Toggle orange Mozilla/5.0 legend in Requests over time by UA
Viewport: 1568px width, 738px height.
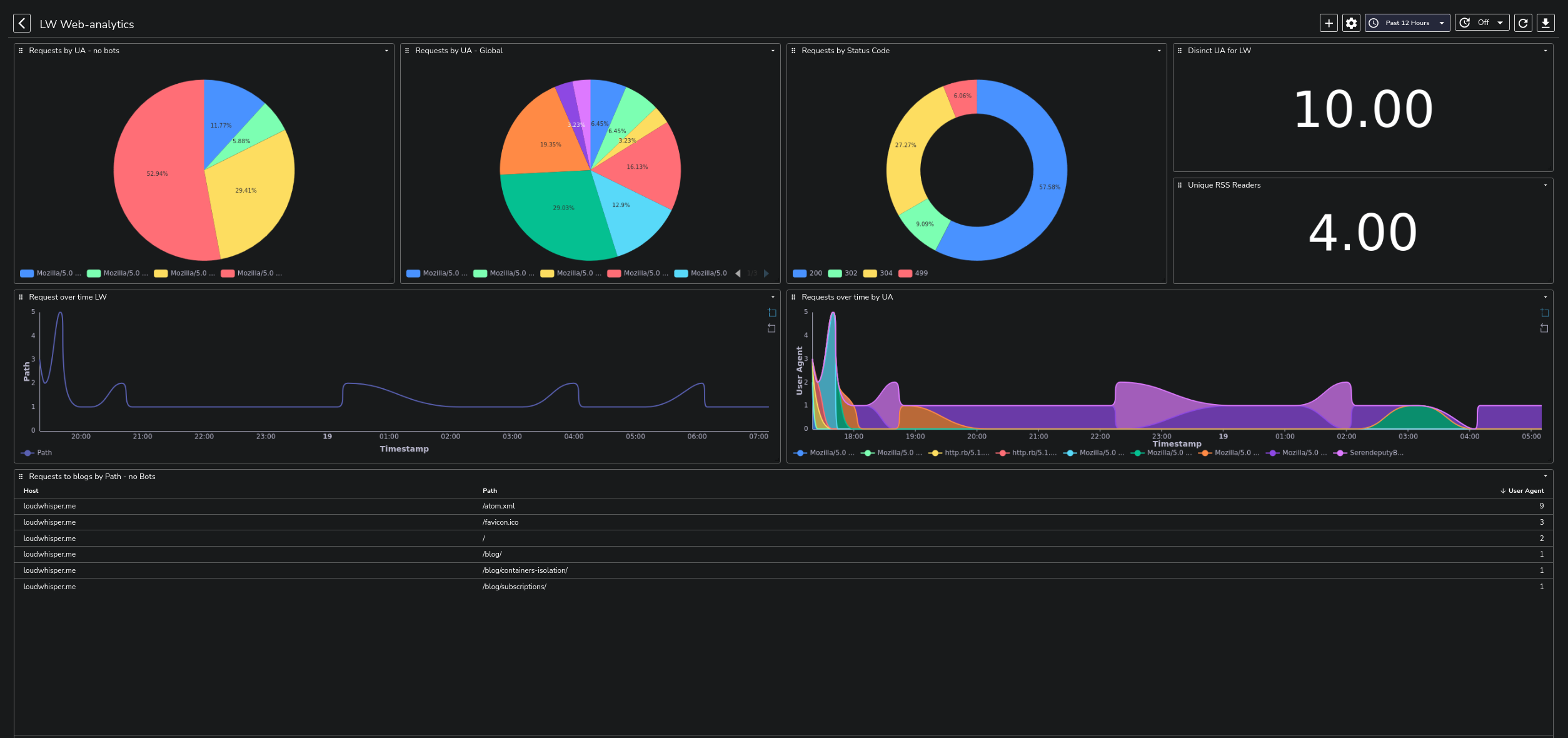(1229, 453)
